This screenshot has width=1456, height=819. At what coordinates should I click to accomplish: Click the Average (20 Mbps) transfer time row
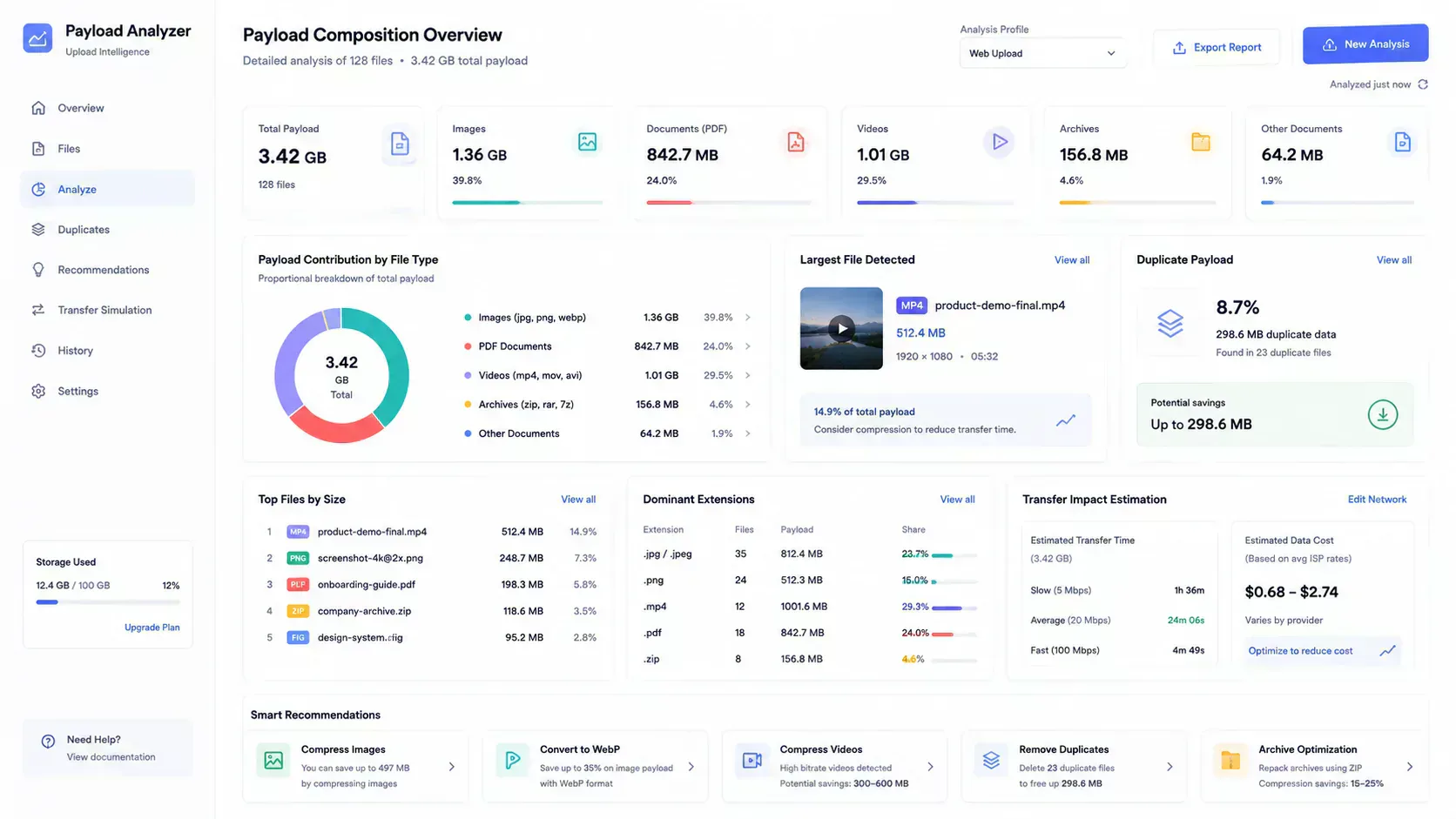(x=1117, y=621)
